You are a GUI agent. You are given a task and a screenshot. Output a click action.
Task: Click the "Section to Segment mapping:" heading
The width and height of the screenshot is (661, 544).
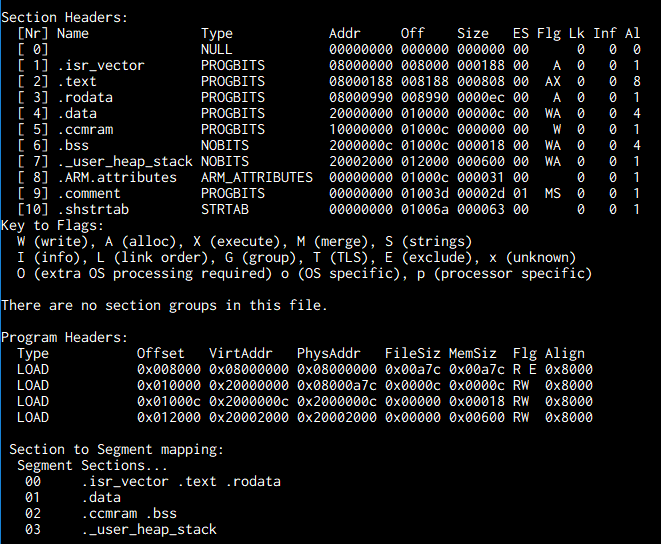click(x=116, y=450)
